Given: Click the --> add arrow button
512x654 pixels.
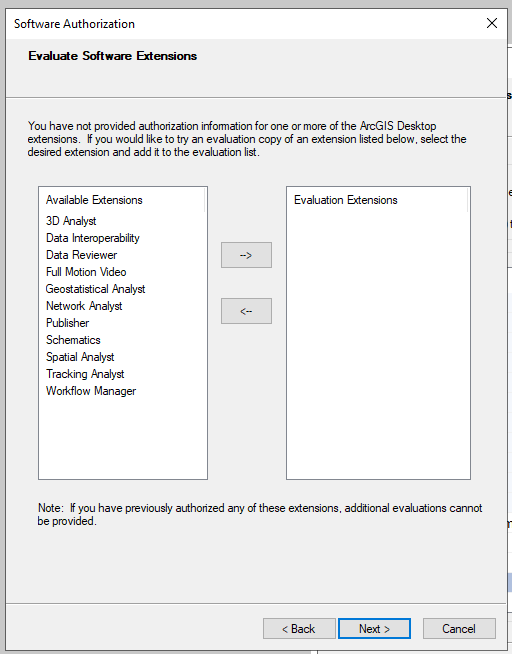Looking at the screenshot, I should (246, 255).
